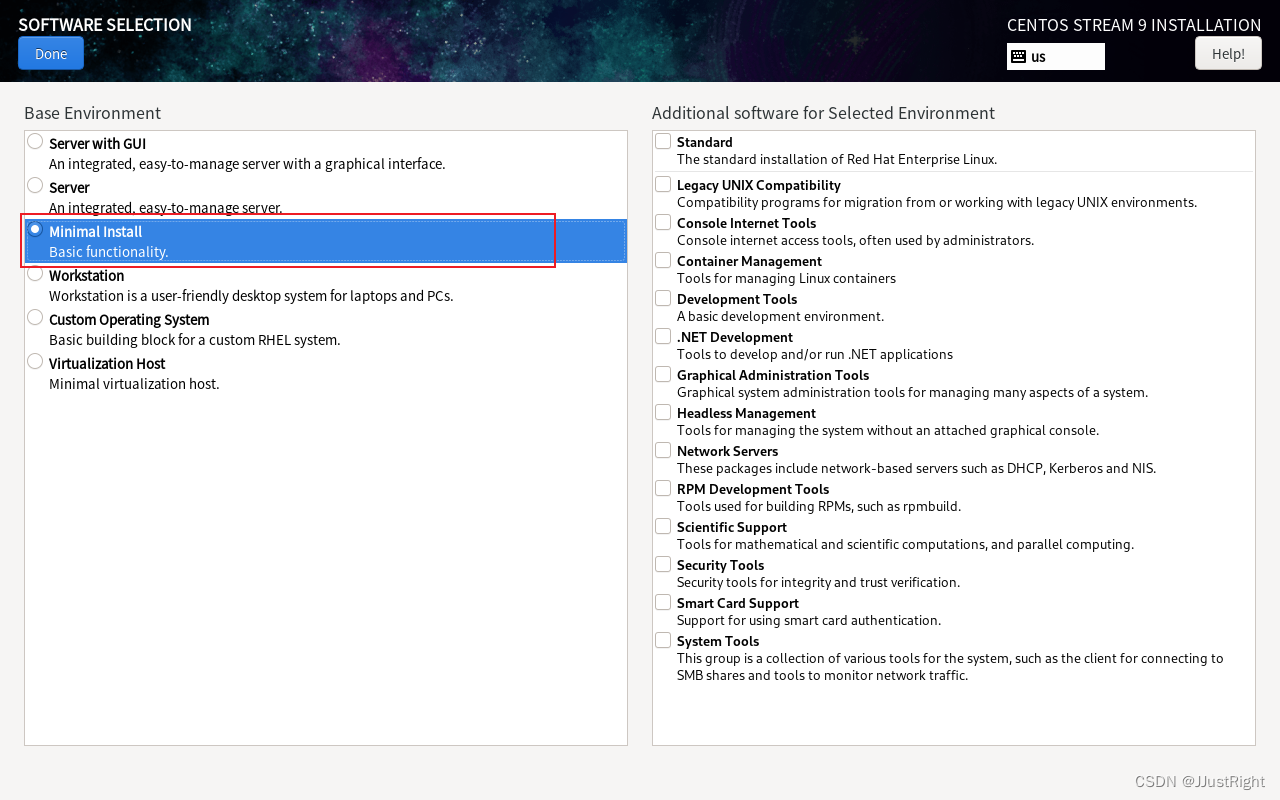Check the Smart Card Support checkbox
1280x800 pixels.
663,602
